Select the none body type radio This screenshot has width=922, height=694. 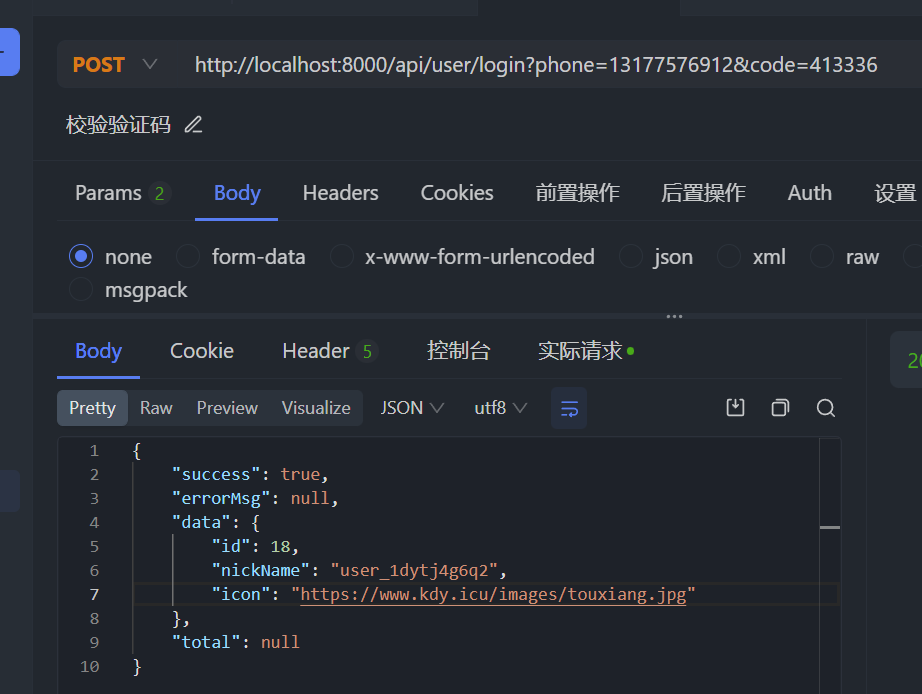click(x=81, y=257)
